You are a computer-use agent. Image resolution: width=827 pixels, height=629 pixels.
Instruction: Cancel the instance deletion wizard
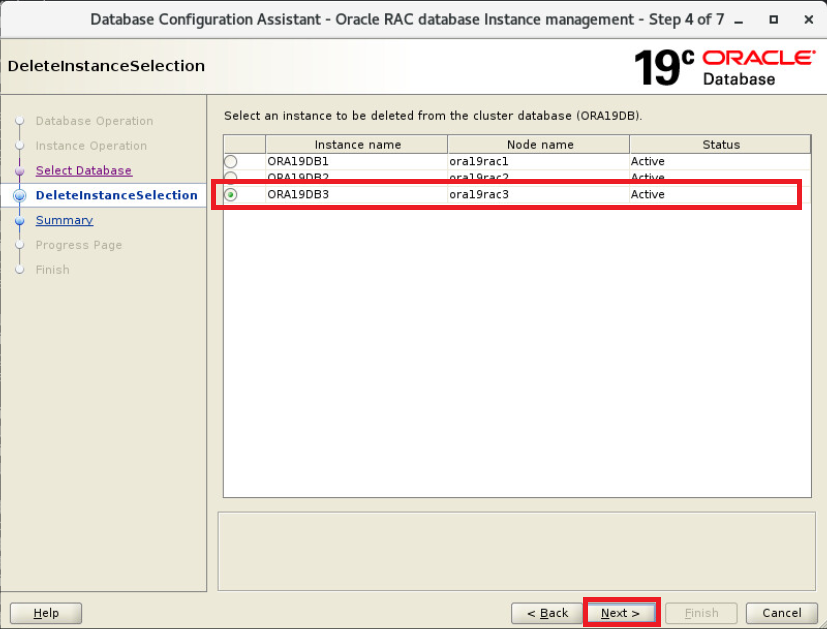click(x=782, y=613)
